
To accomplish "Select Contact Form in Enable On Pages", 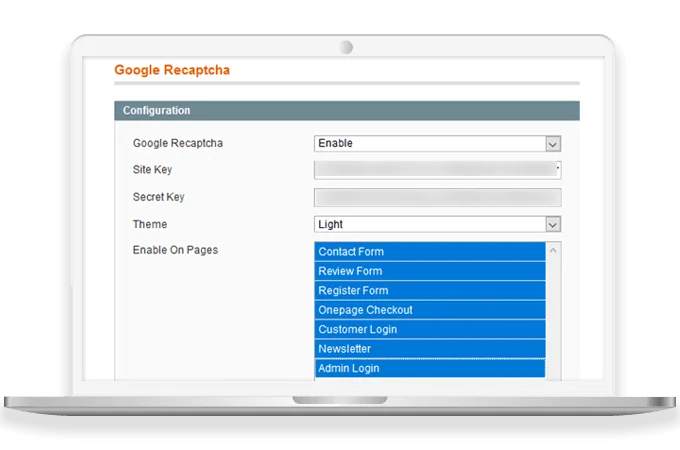I will (430, 251).
